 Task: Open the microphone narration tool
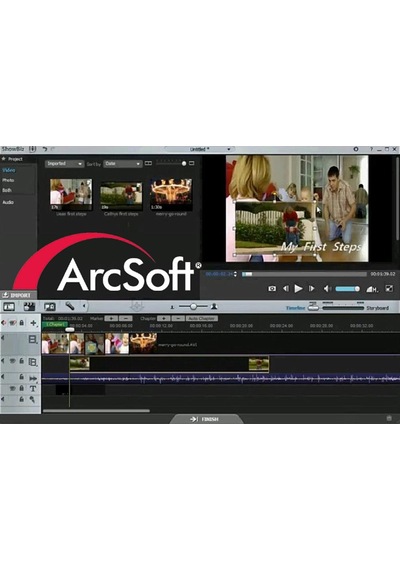69,306
